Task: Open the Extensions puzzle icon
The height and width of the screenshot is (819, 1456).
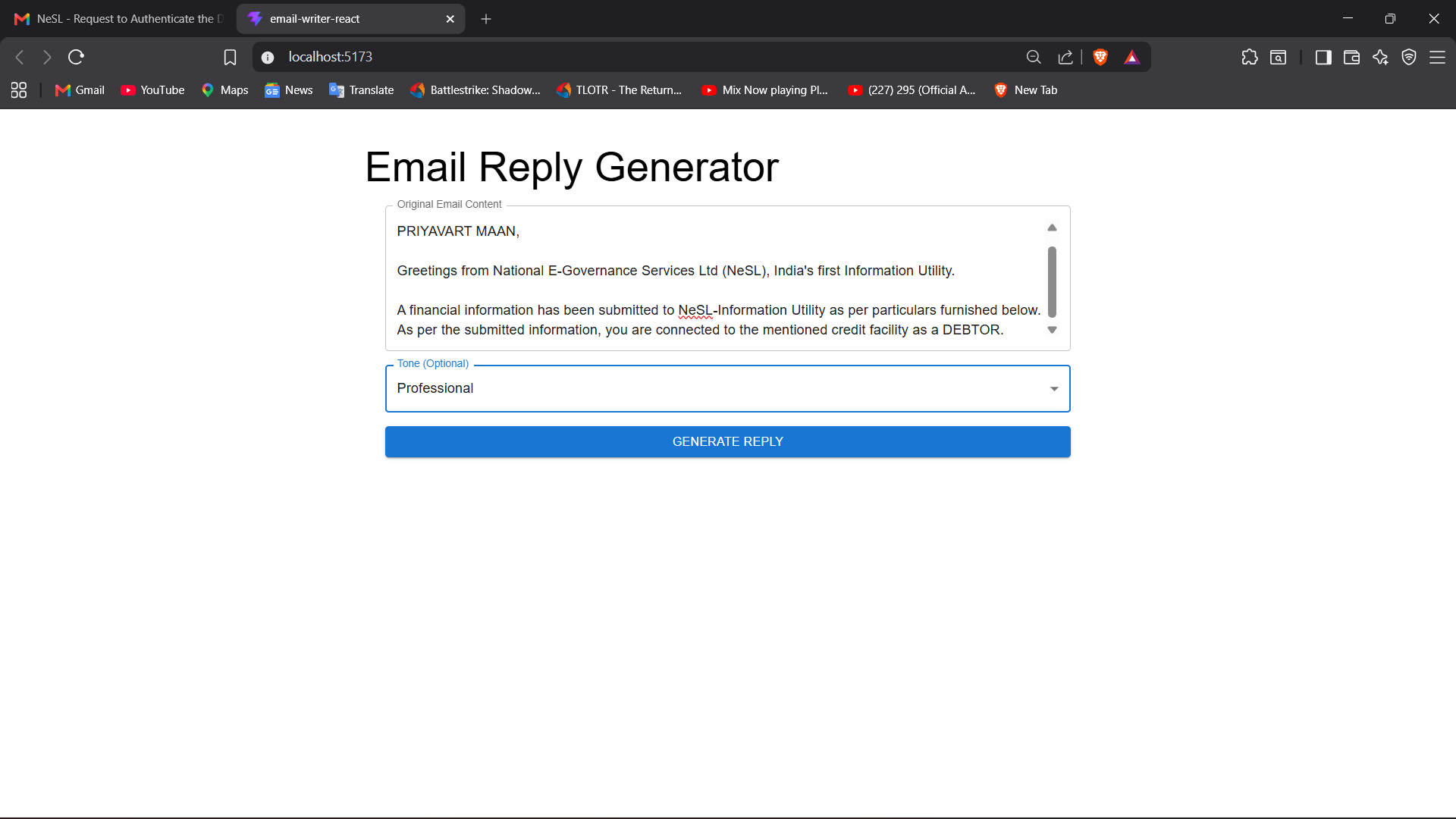Action: 1250,57
